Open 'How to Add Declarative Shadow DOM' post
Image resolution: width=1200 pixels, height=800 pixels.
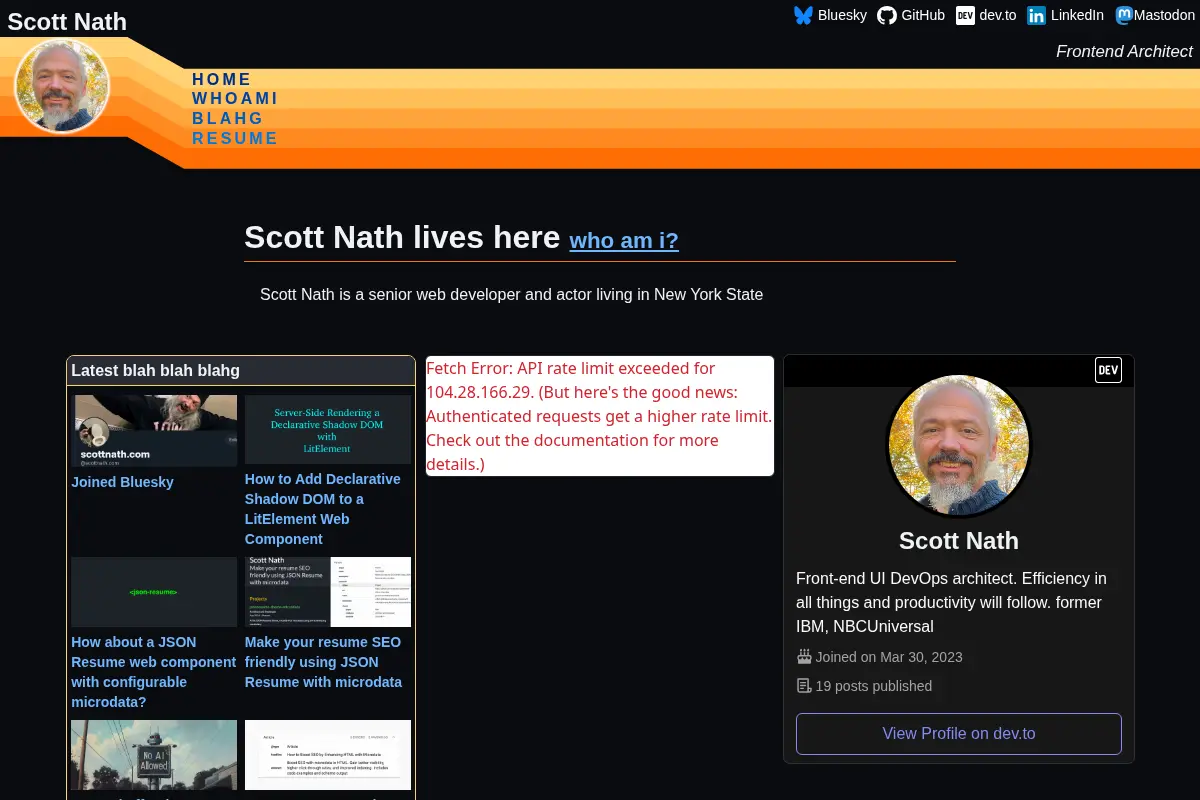click(323, 509)
